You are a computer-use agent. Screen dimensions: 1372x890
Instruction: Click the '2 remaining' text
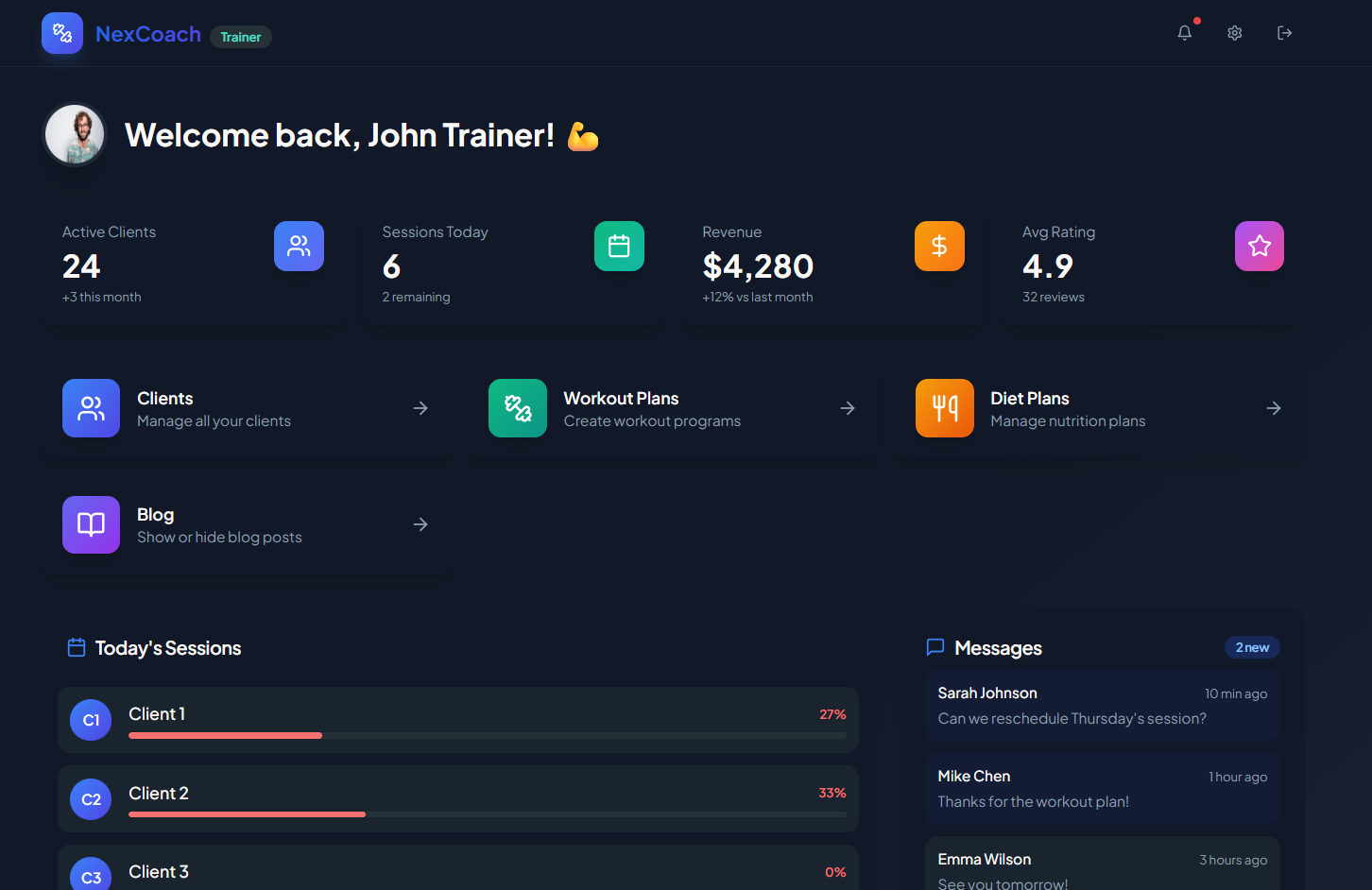coord(417,297)
